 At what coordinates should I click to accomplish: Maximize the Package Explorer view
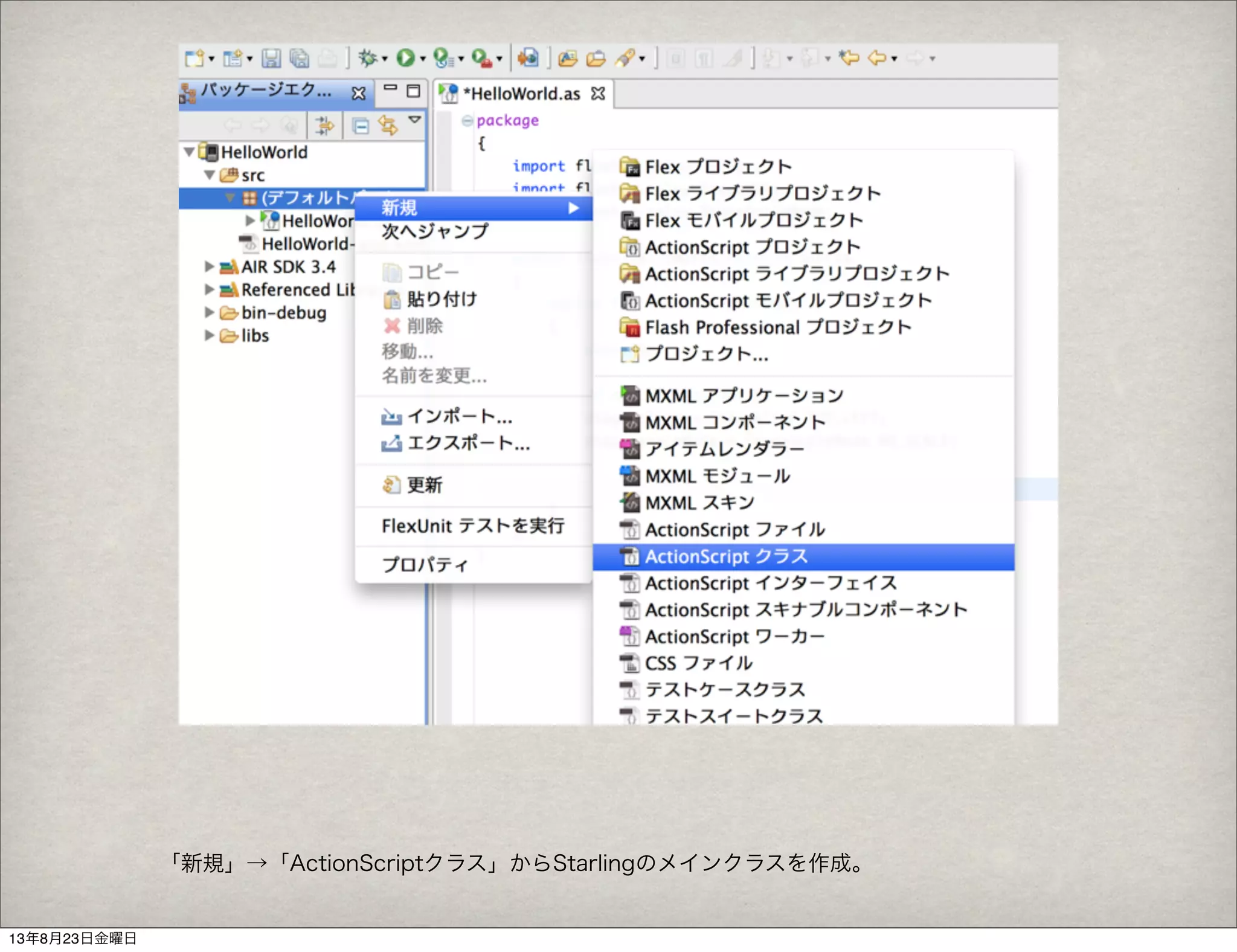pos(414,91)
